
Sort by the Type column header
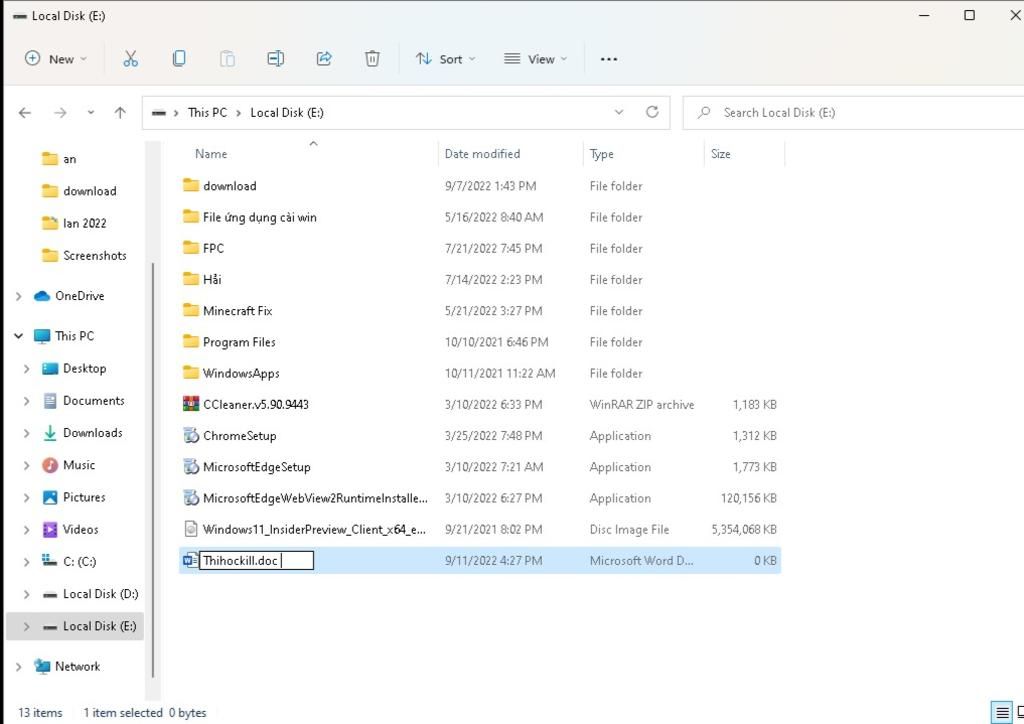click(x=601, y=154)
